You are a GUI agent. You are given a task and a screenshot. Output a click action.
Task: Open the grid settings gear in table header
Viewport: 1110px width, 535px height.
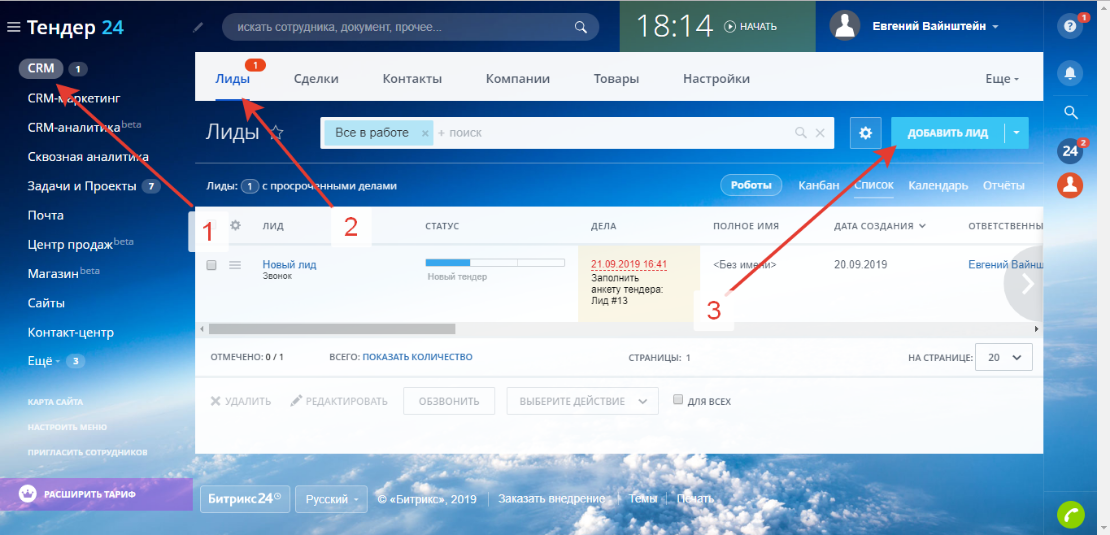click(236, 225)
